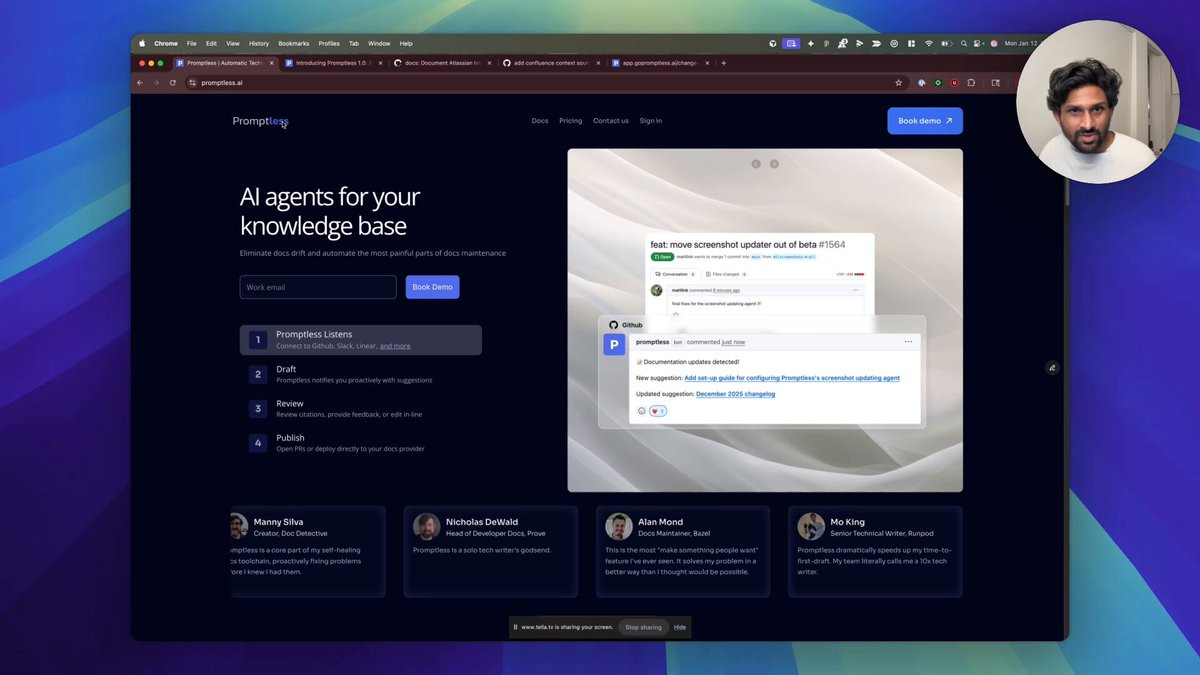The height and width of the screenshot is (675, 1200).
Task: Close the docs Document Atlassian tab
Action: 490,63
